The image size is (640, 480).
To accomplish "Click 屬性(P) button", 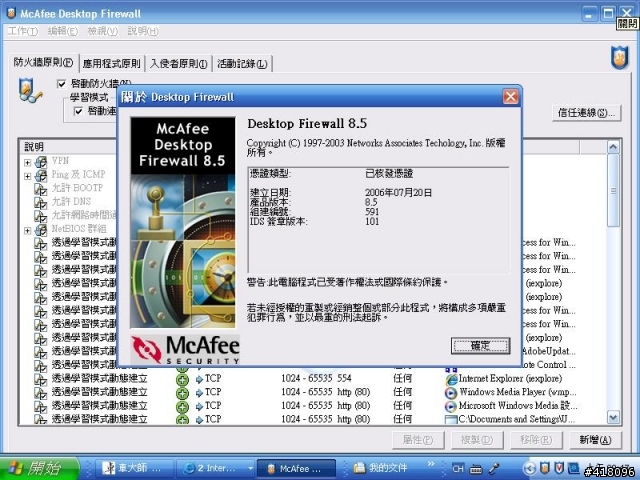I will click(x=418, y=440).
